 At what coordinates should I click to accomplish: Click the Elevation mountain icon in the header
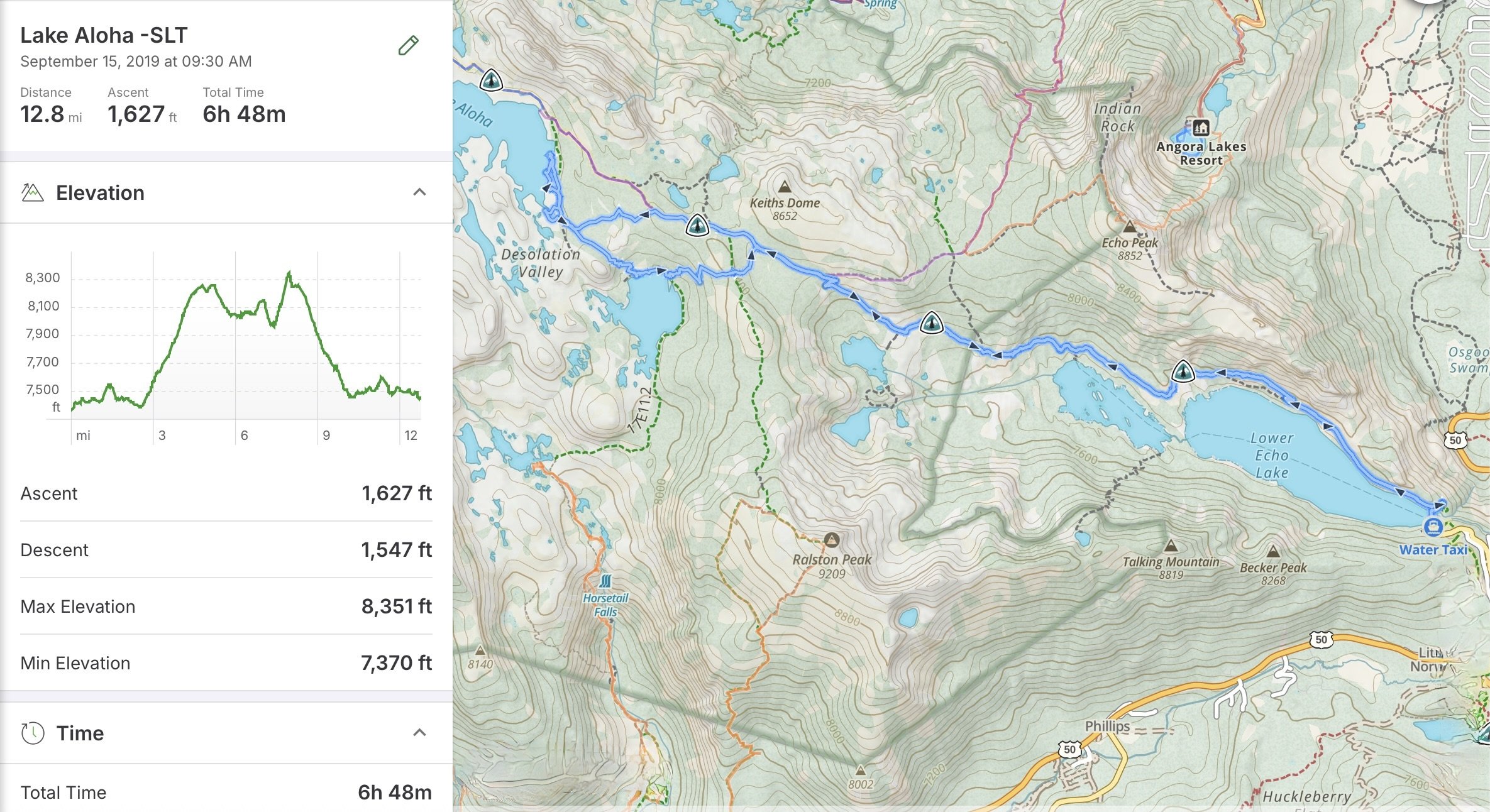tap(32, 192)
